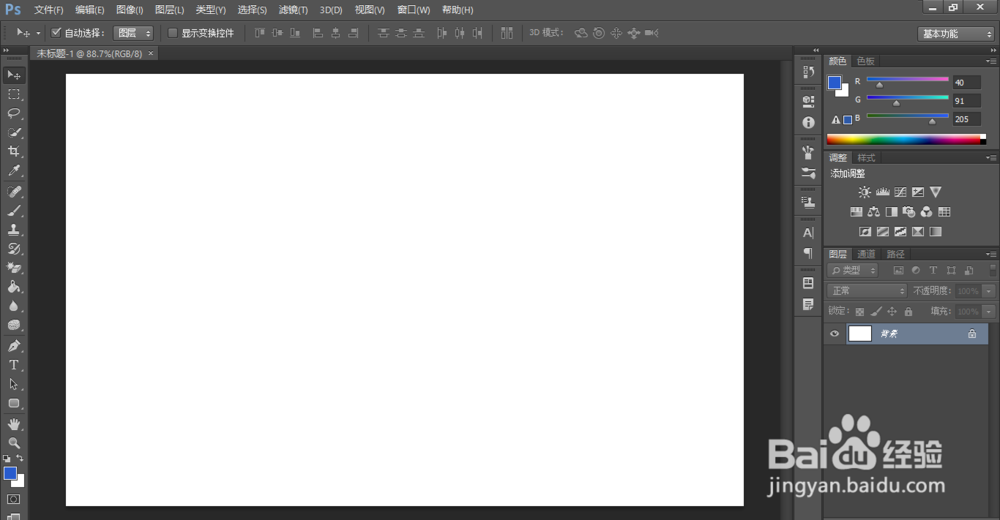The height and width of the screenshot is (520, 1000).
Task: Click the B value input field
Action: [966, 119]
